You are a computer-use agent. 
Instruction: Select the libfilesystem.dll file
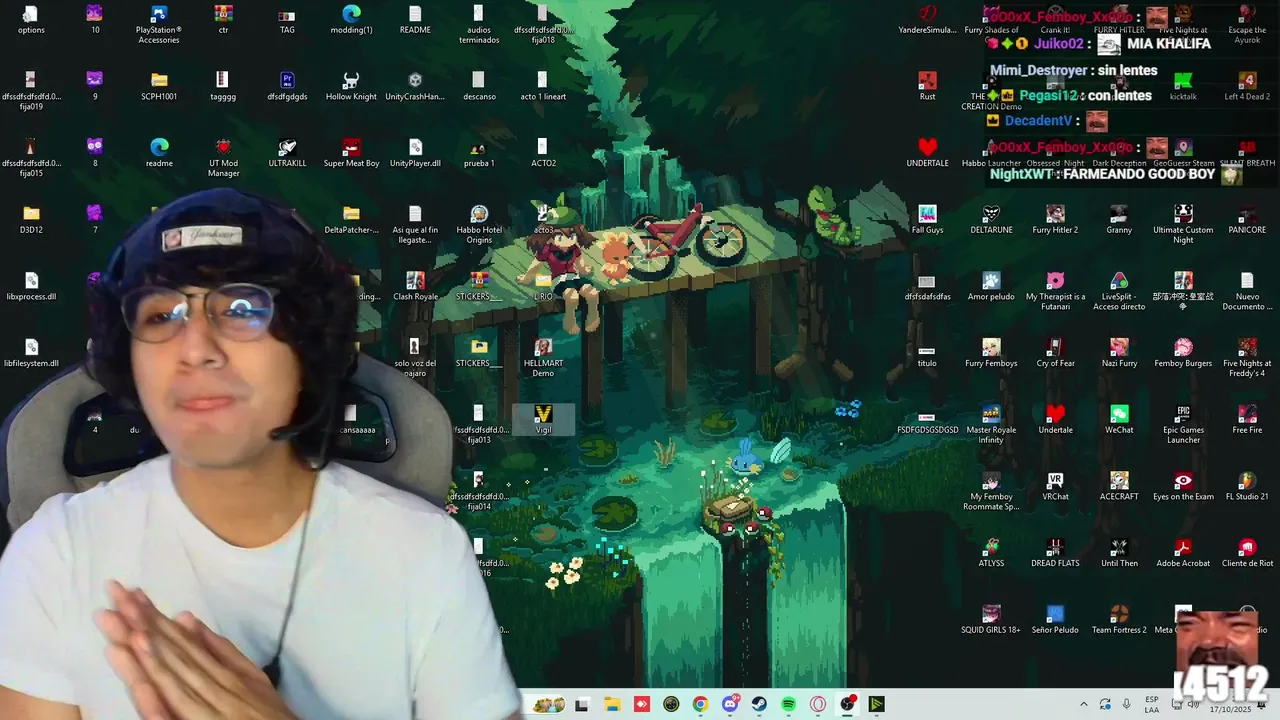click(x=31, y=353)
